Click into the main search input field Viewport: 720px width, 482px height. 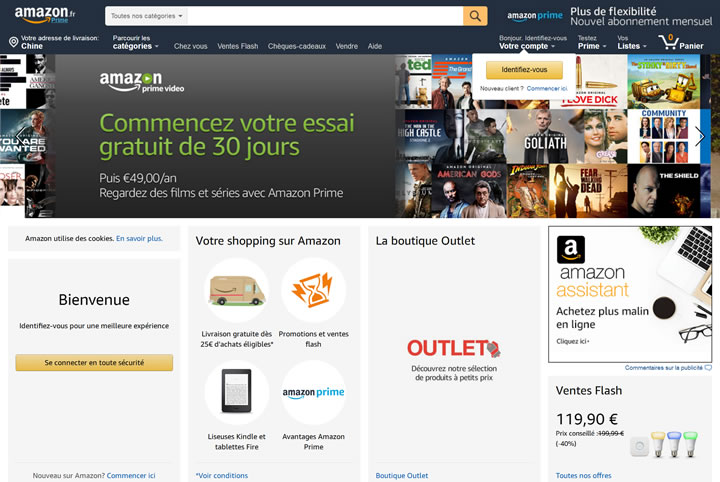pos(325,16)
